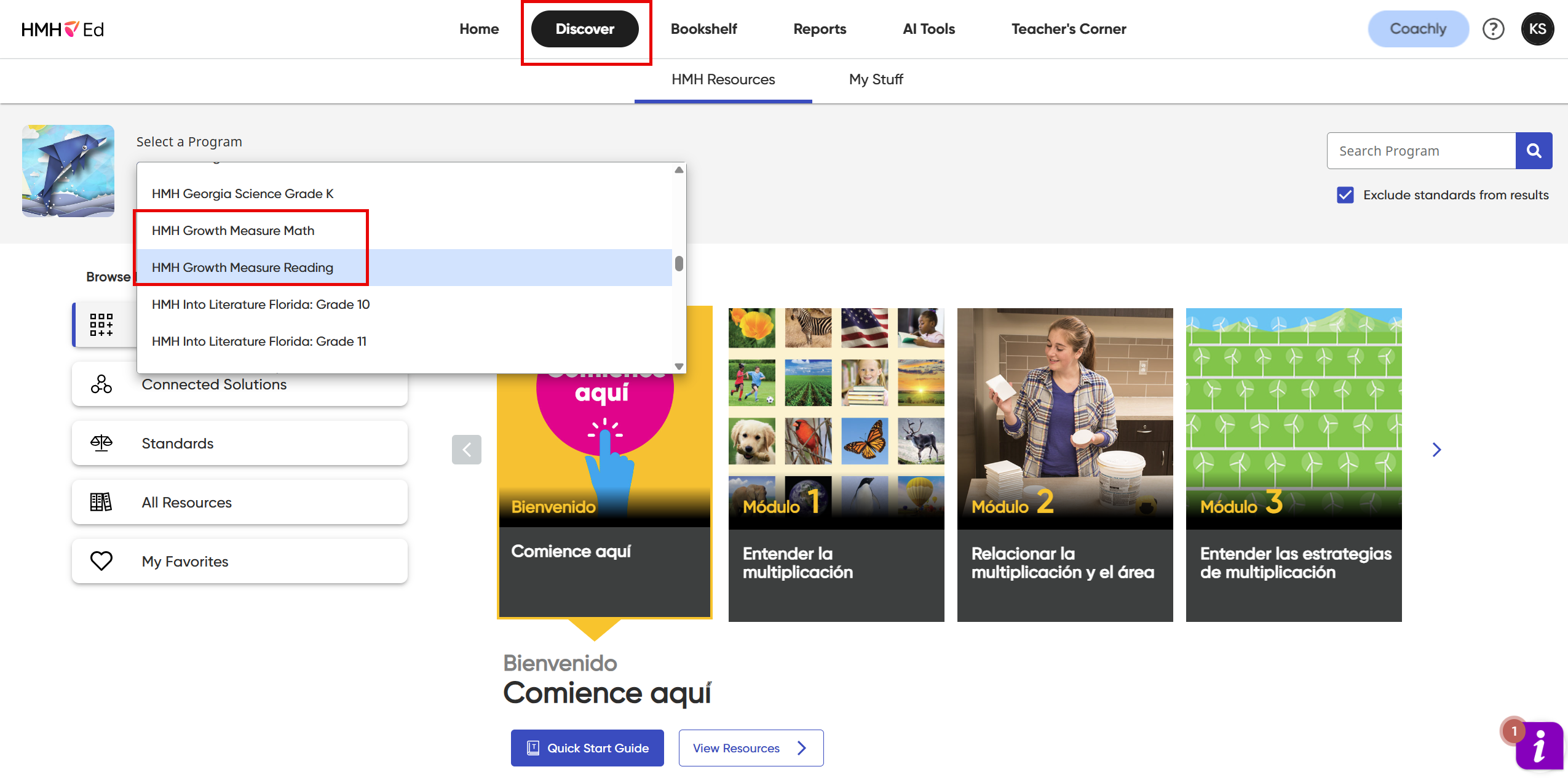Choose HMH Into Literature Florida: Grade 11
1568x780 pixels.
click(404, 341)
